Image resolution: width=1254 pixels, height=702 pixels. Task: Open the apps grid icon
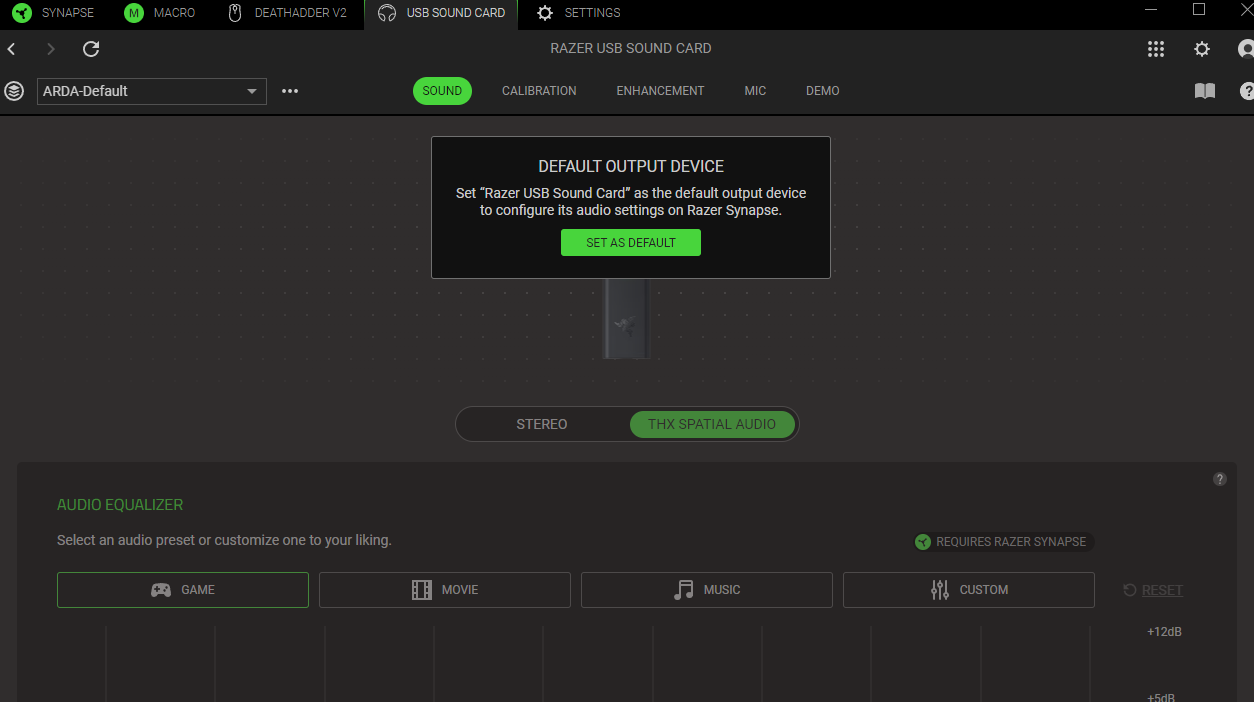click(1156, 49)
